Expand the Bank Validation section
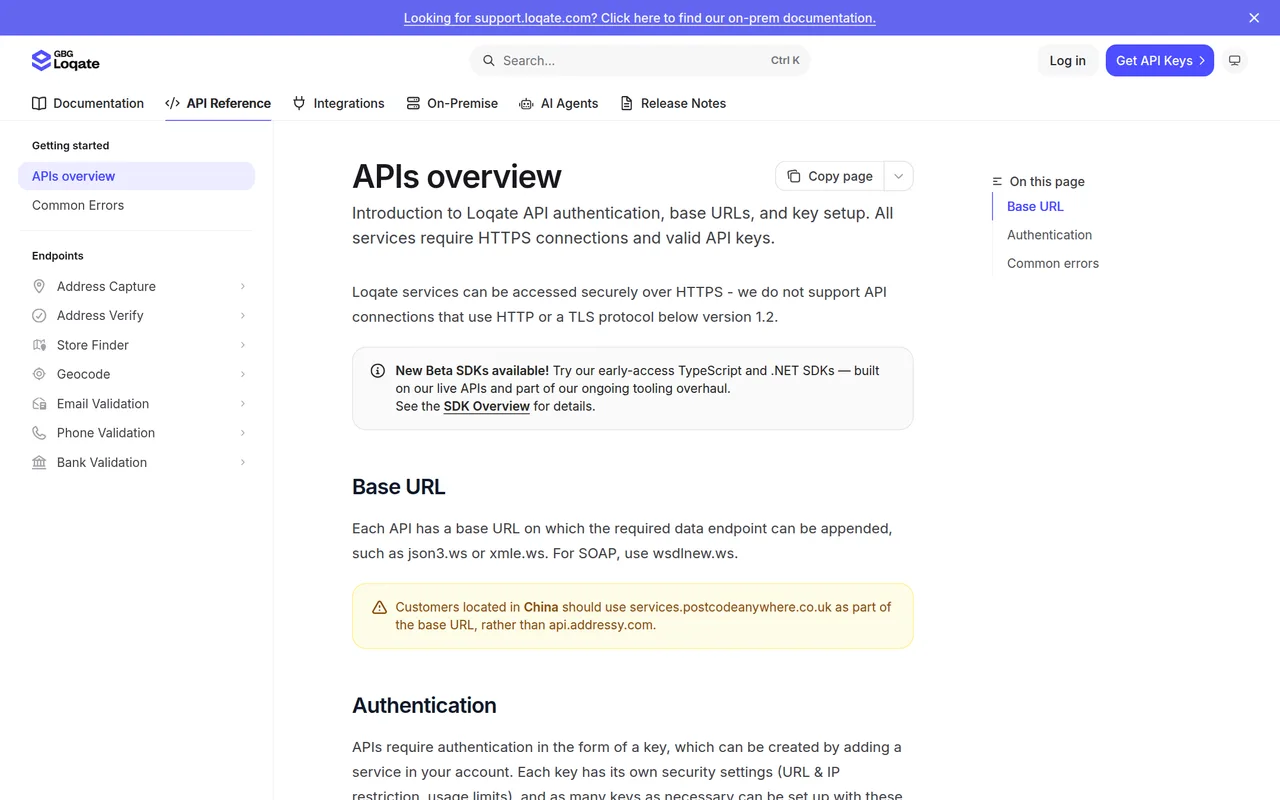Image resolution: width=1280 pixels, height=800 pixels. pyautogui.click(x=242, y=462)
